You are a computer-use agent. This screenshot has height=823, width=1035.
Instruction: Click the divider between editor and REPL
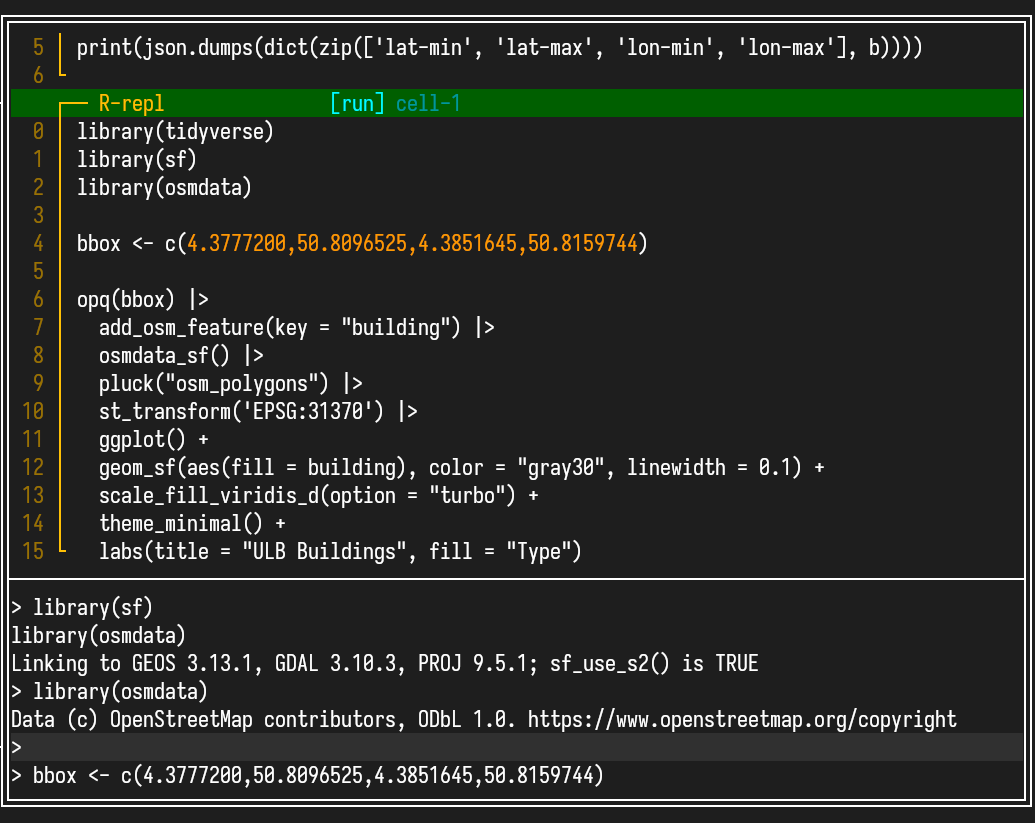coord(517,579)
